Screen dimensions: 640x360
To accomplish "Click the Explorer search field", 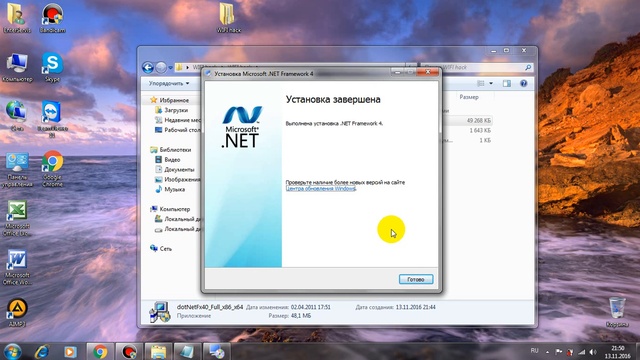I will [477, 67].
